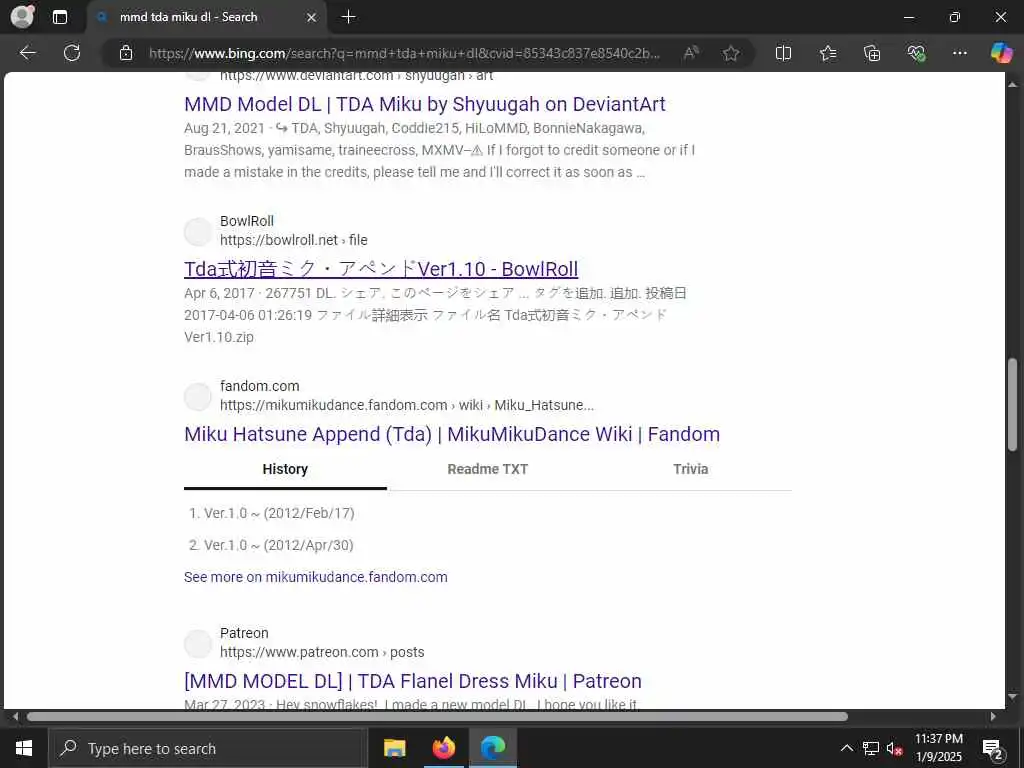1024x768 pixels.
Task: Open the muted volume tray icon
Action: point(894,749)
